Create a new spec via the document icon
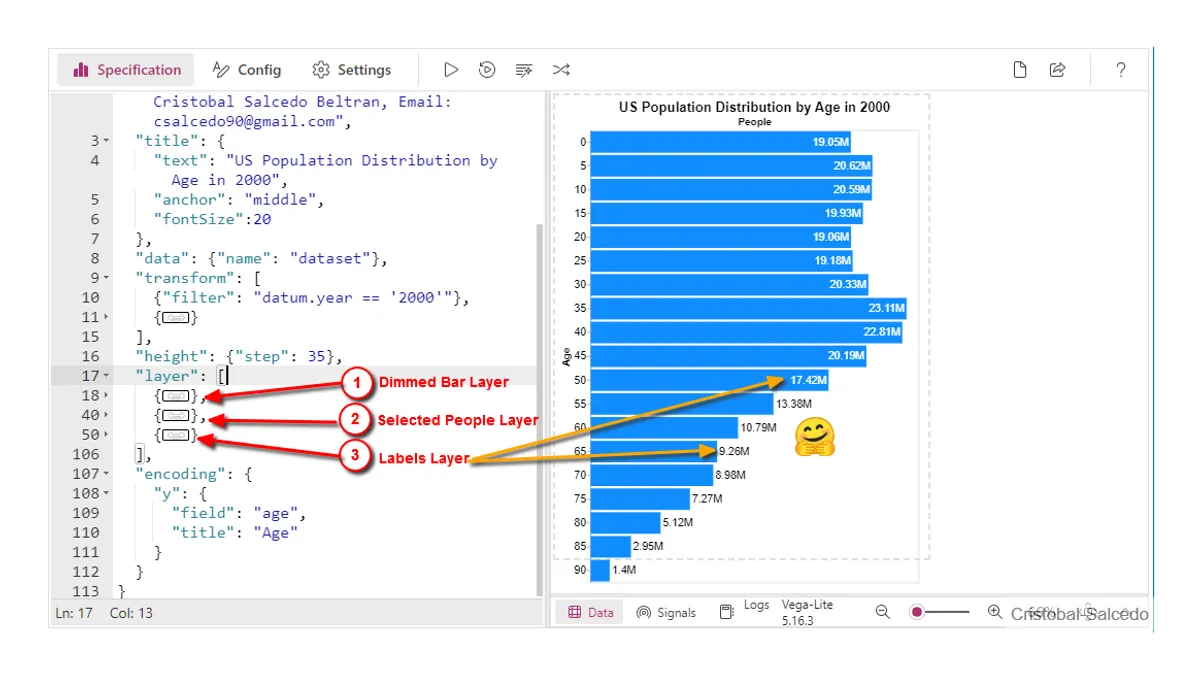Viewport: 1200px width, 678px height. point(1019,69)
